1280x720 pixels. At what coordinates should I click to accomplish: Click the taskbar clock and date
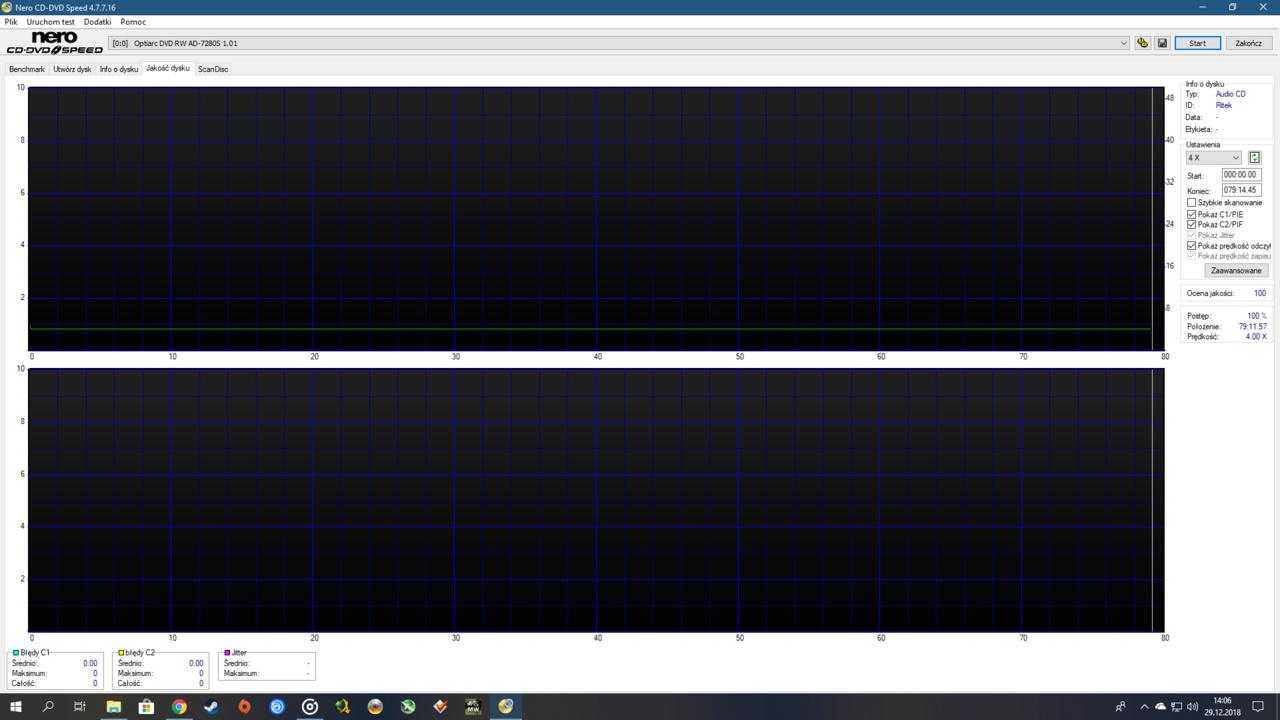point(1222,706)
